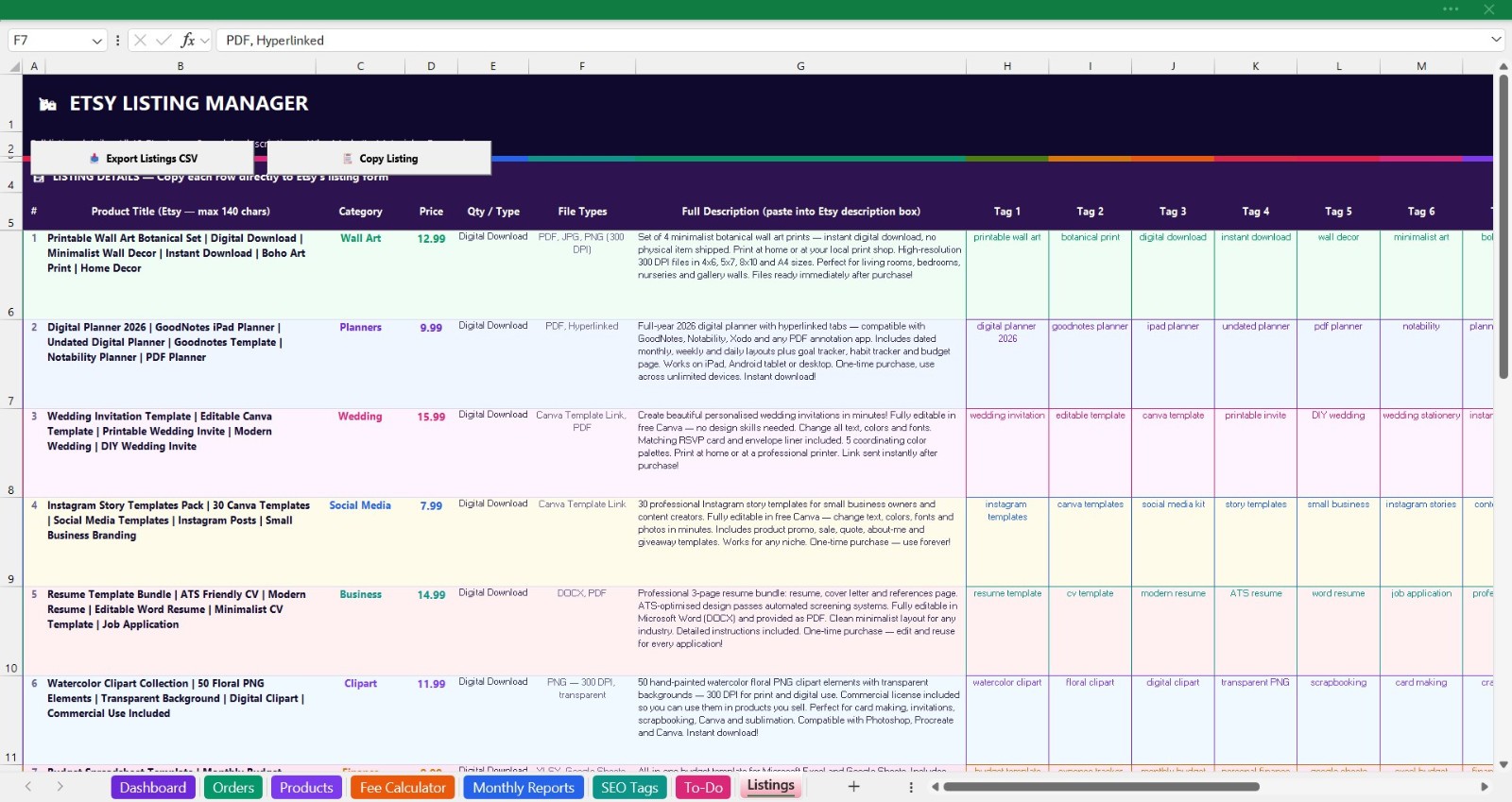Click the Name Box showing F7
Screen dimensions: 1512x802
pyautogui.click(x=49, y=40)
